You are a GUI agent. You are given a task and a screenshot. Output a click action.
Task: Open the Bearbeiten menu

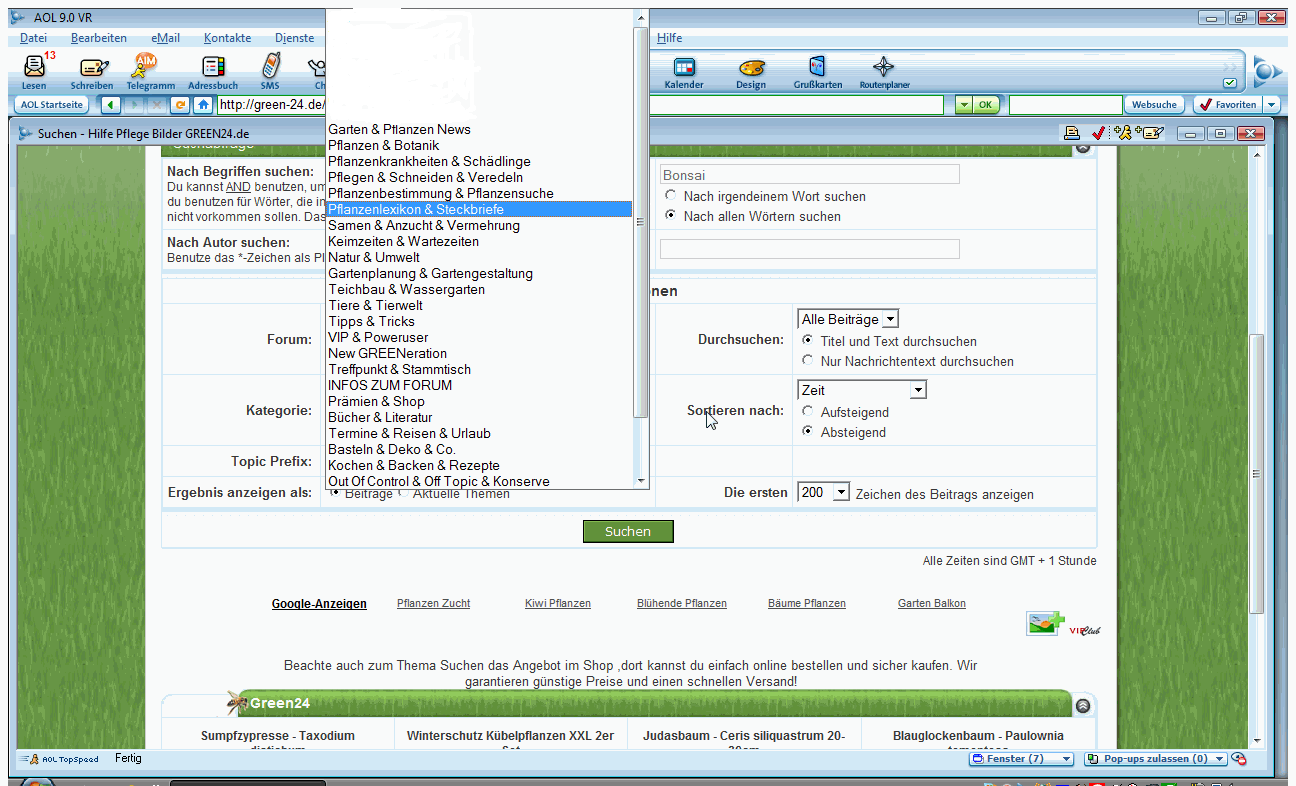[x=98, y=38]
